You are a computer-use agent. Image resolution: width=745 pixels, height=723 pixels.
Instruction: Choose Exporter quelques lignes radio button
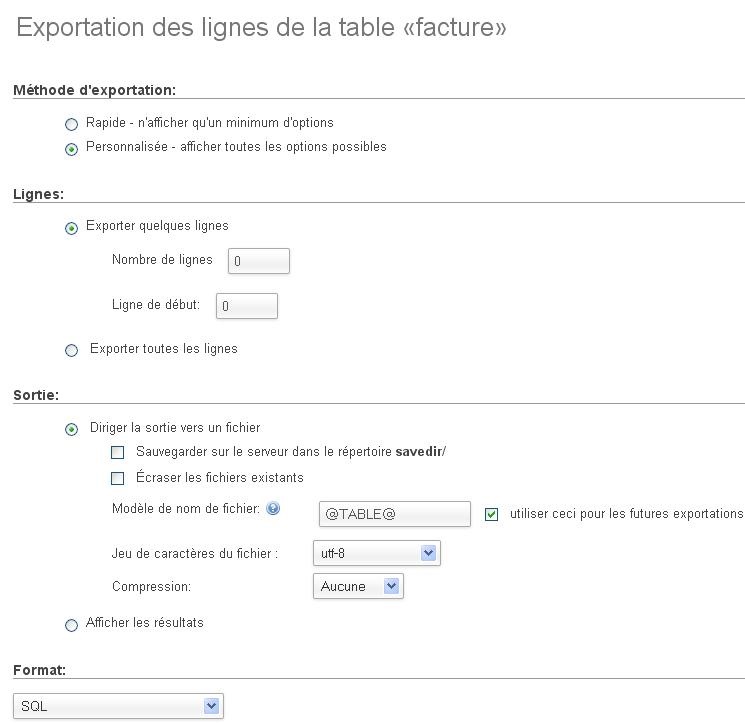[71, 228]
